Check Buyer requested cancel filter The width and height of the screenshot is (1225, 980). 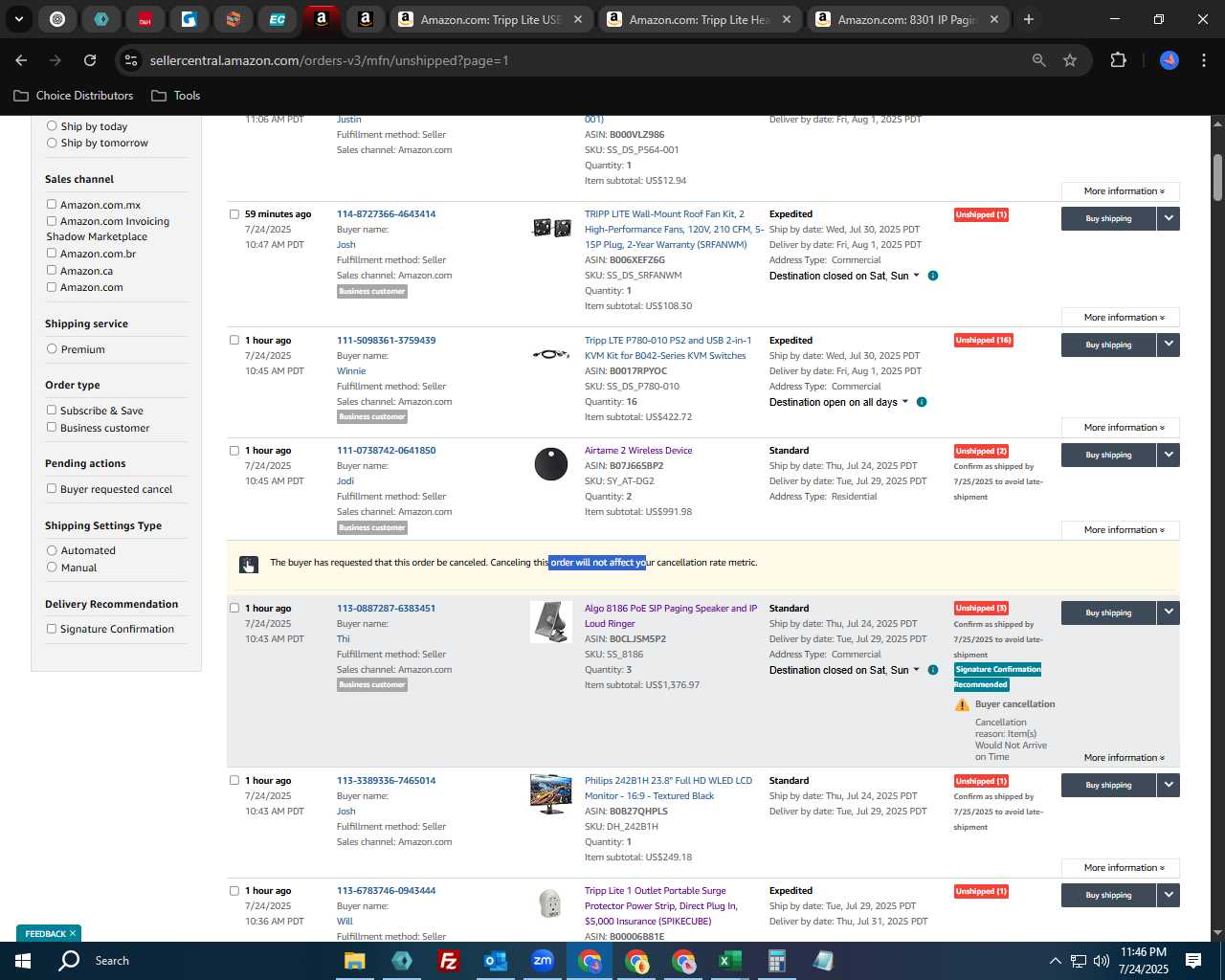point(52,488)
